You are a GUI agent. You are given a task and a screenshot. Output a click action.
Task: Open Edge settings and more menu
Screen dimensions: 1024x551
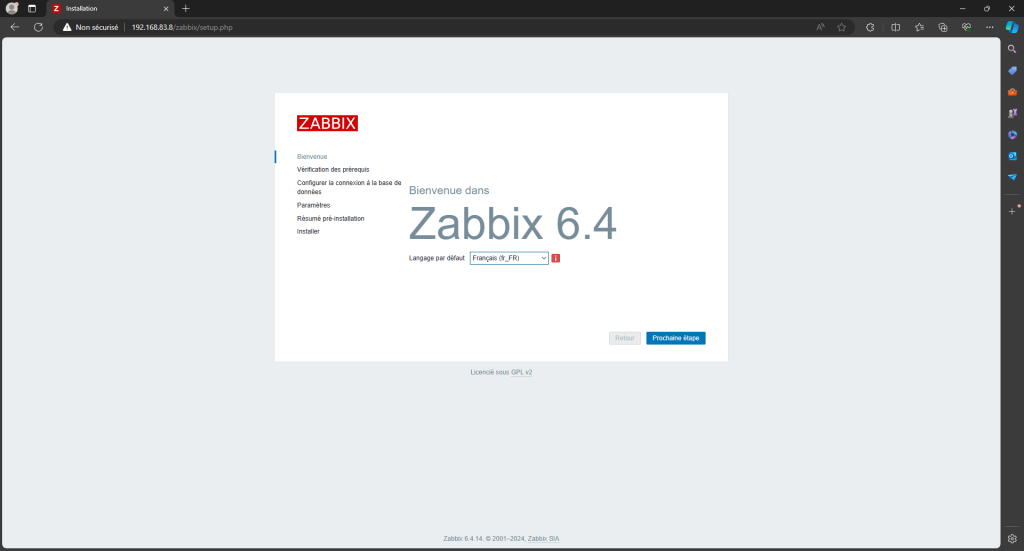pyautogui.click(x=989, y=27)
